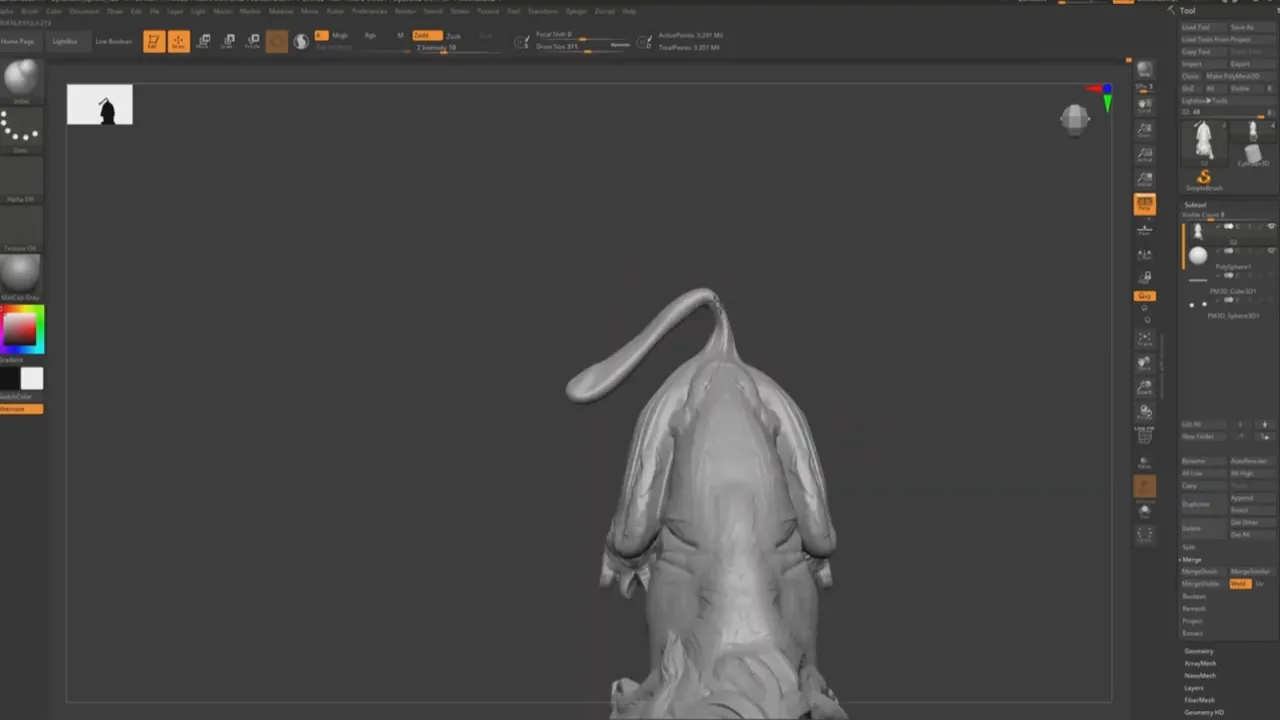Click the SimpleBrush tool icon

(1204, 180)
